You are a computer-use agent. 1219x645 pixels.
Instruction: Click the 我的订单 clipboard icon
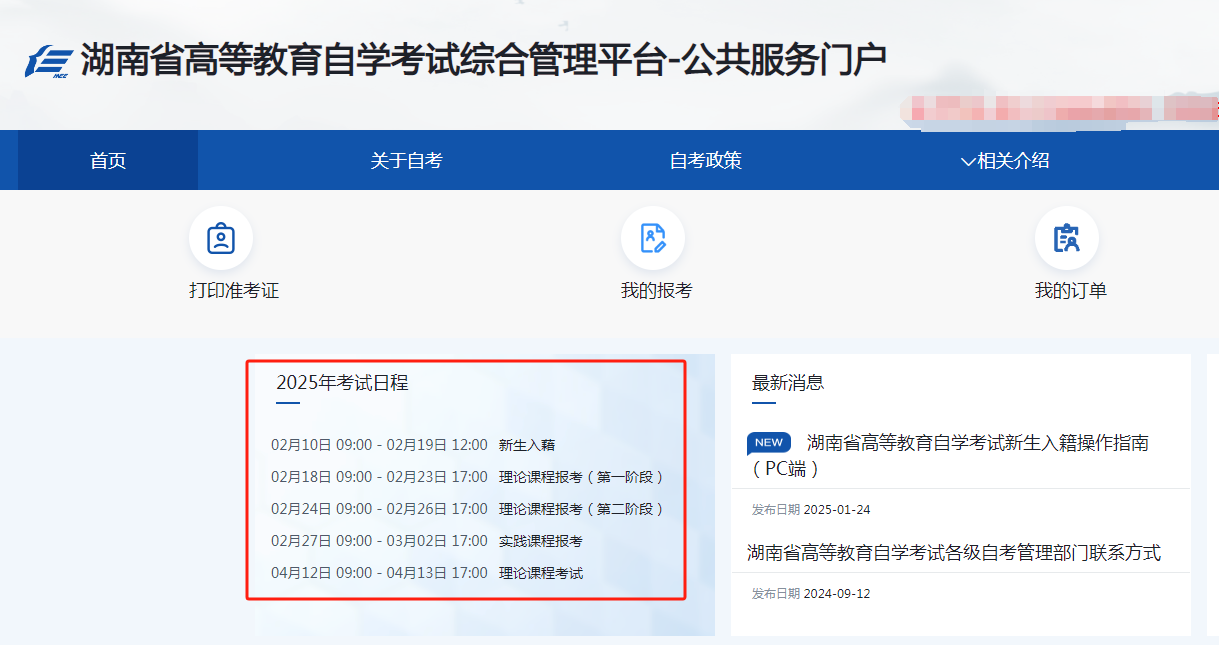pos(1067,238)
